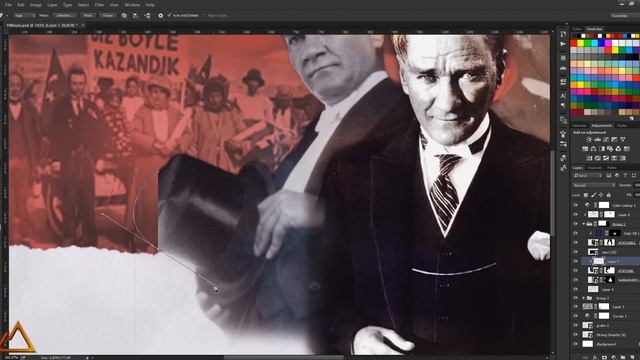Open path operations in options bar

(124, 16)
